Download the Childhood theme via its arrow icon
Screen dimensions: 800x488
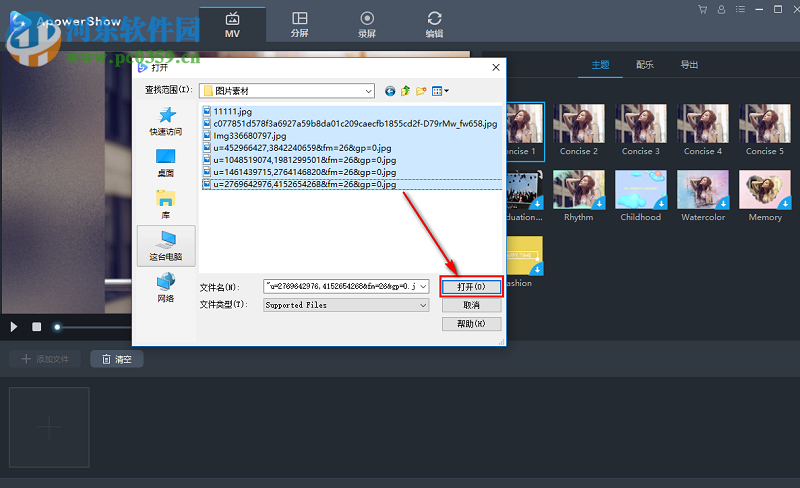[661, 204]
